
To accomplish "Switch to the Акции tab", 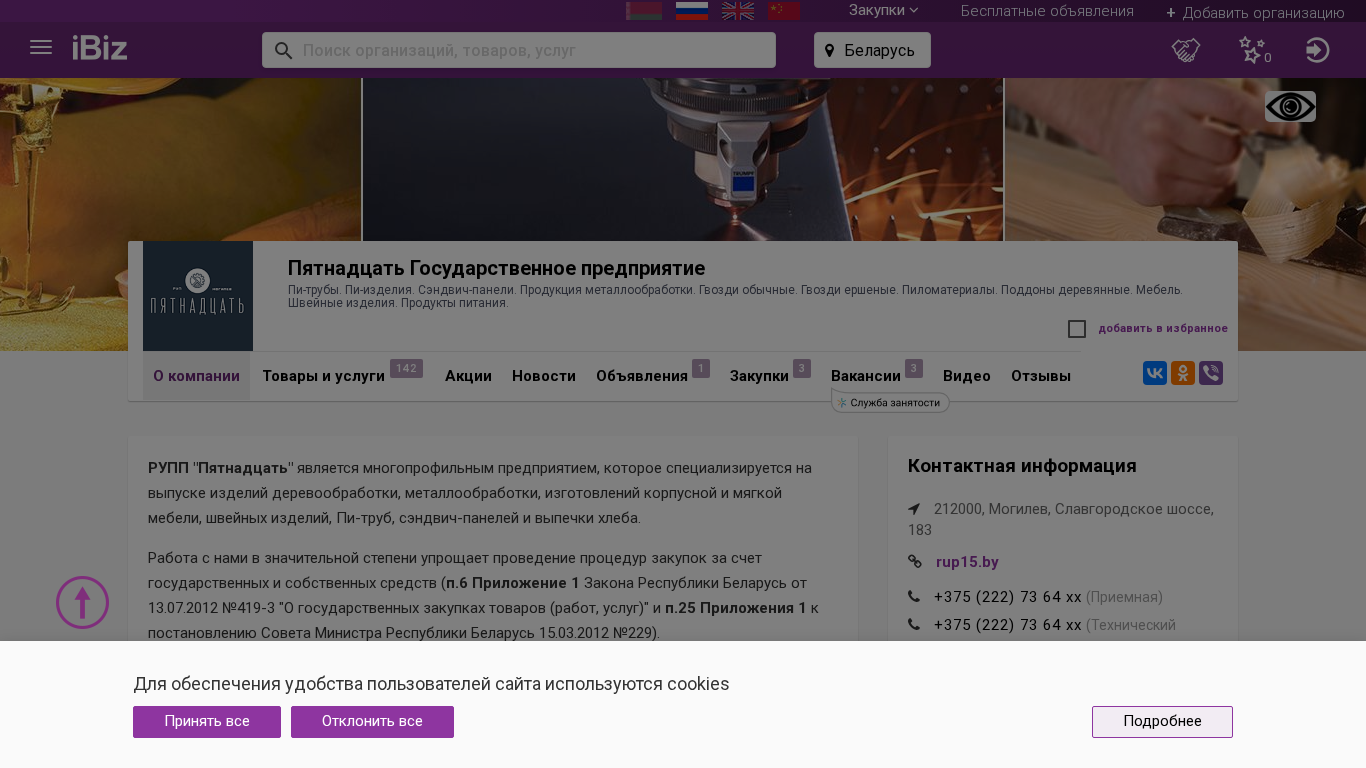I will (468, 376).
